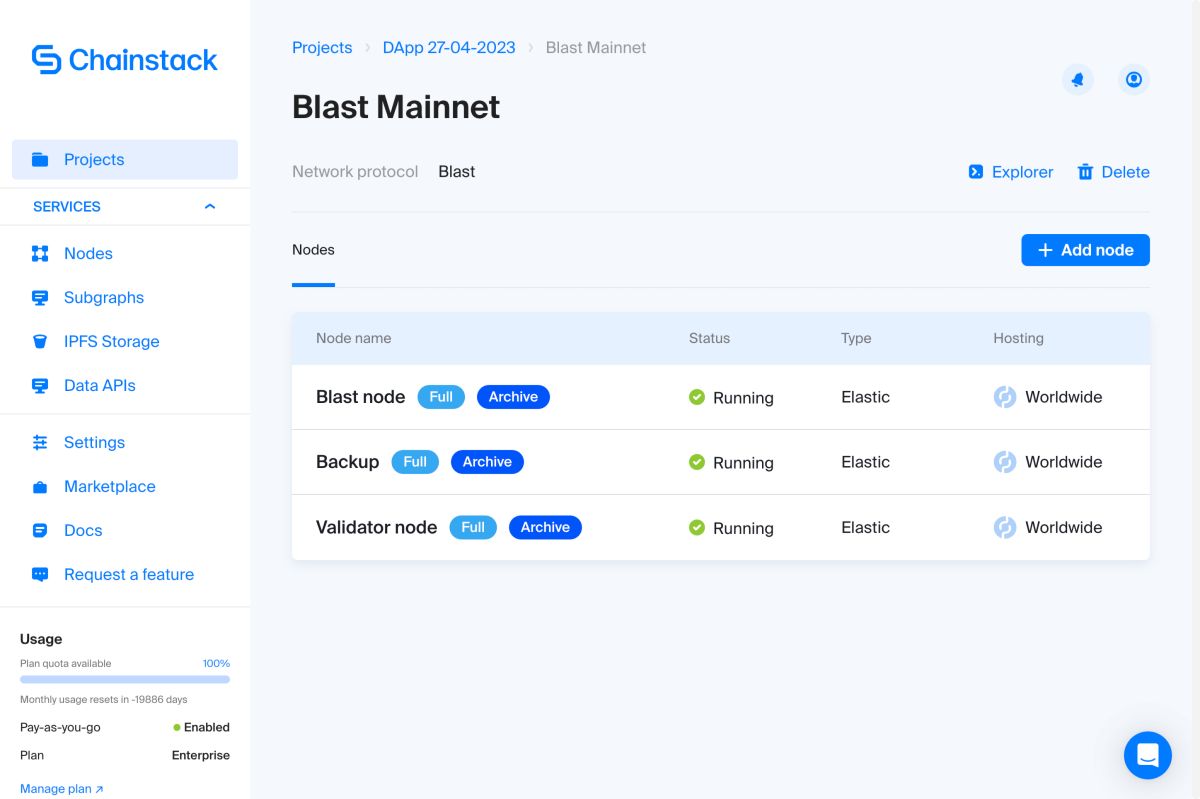
Task: Open Subgraphs in the sidebar
Action: click(104, 297)
